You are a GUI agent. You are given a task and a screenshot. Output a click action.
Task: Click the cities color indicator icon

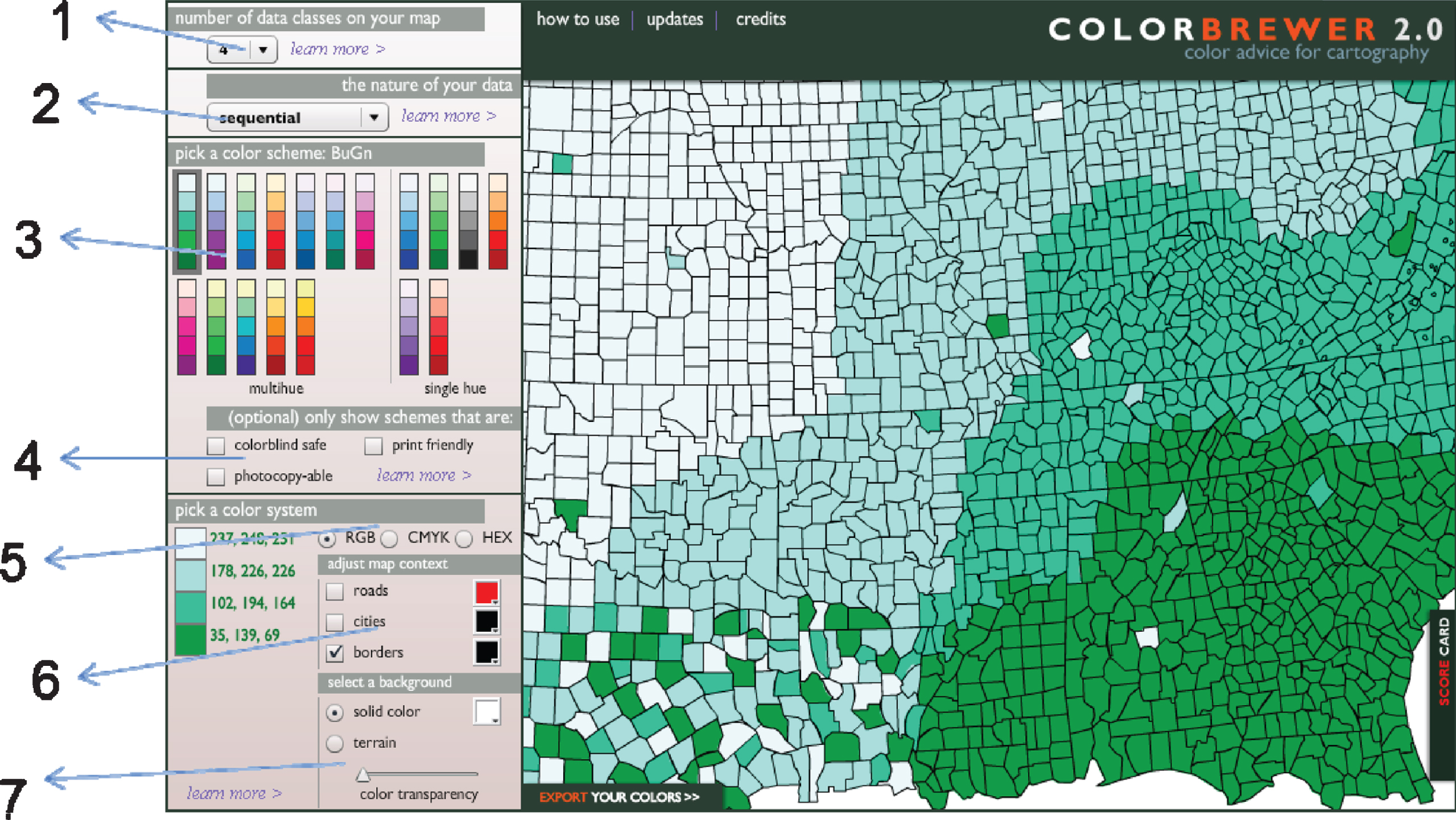click(x=487, y=623)
